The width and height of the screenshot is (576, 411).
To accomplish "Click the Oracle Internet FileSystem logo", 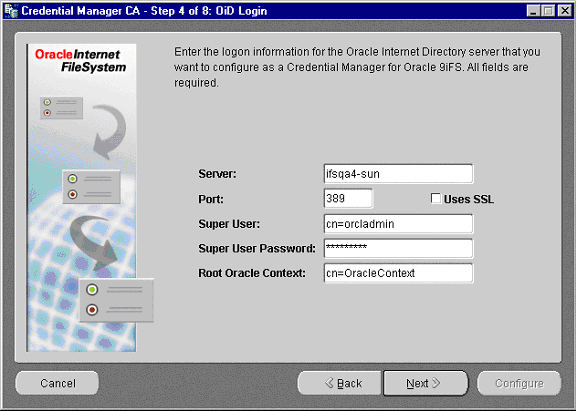I will click(x=80, y=61).
